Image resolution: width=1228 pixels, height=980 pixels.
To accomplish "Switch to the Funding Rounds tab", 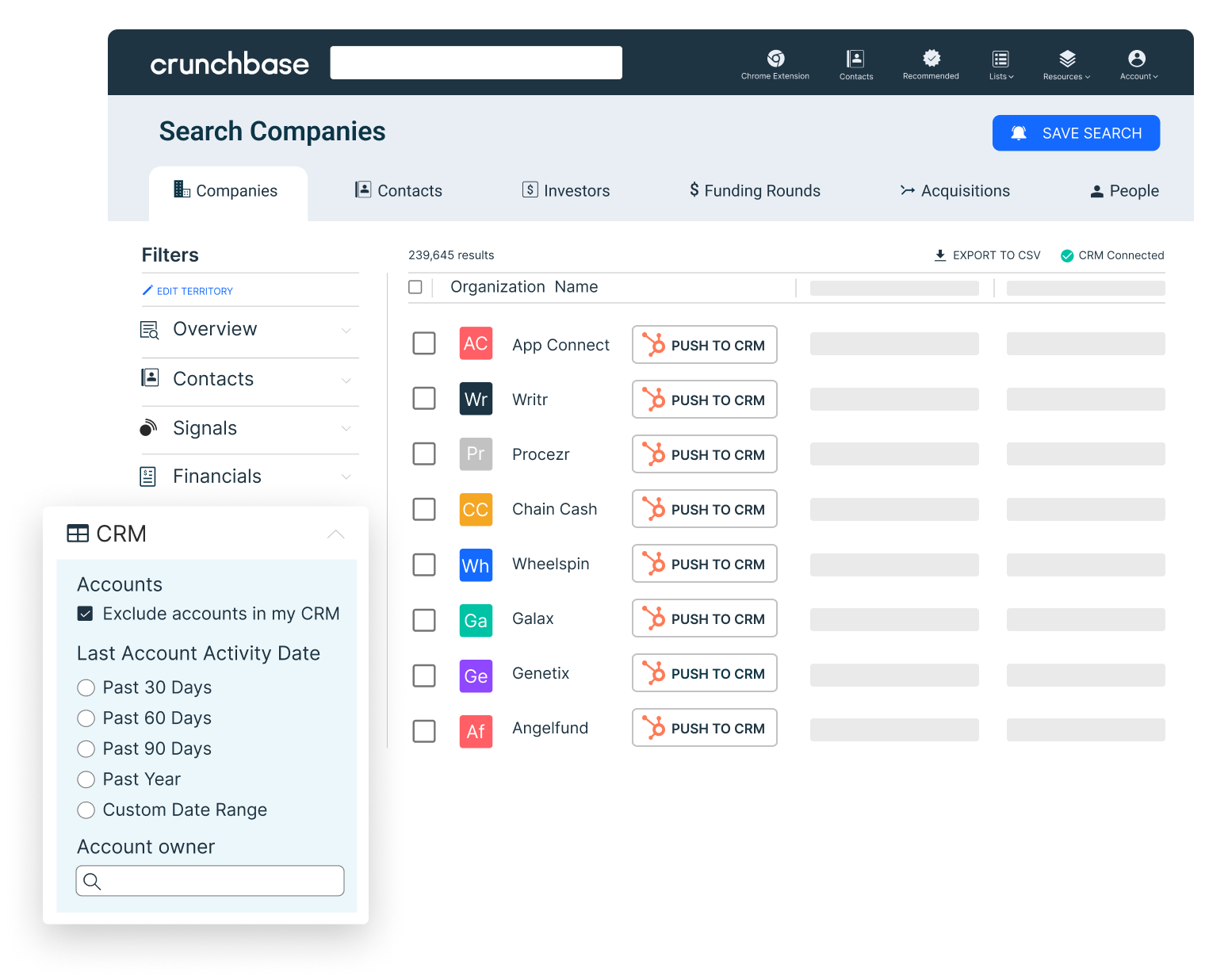I will 755,191.
